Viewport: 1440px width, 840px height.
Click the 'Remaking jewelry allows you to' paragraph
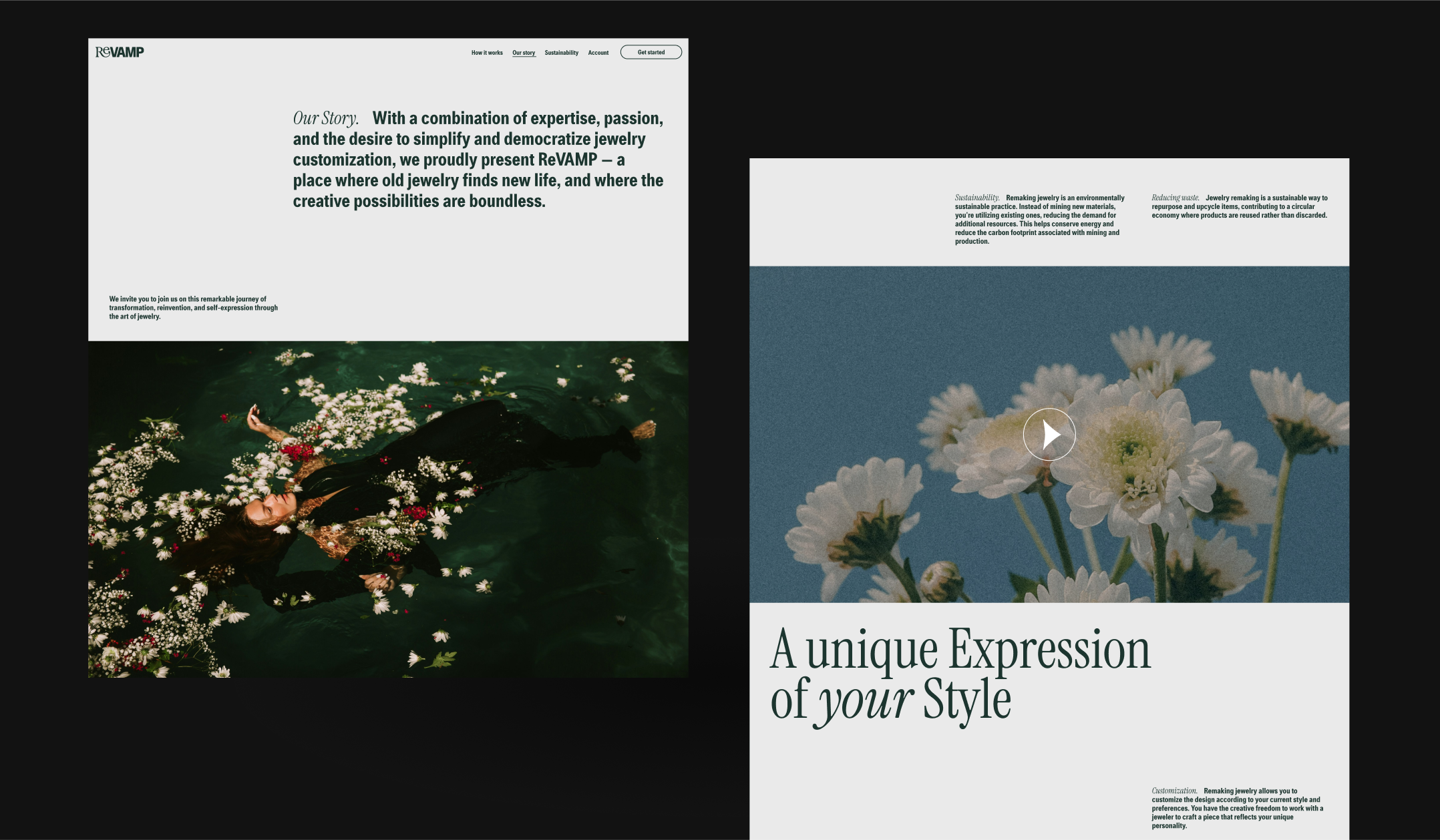pyautogui.click(x=1238, y=808)
